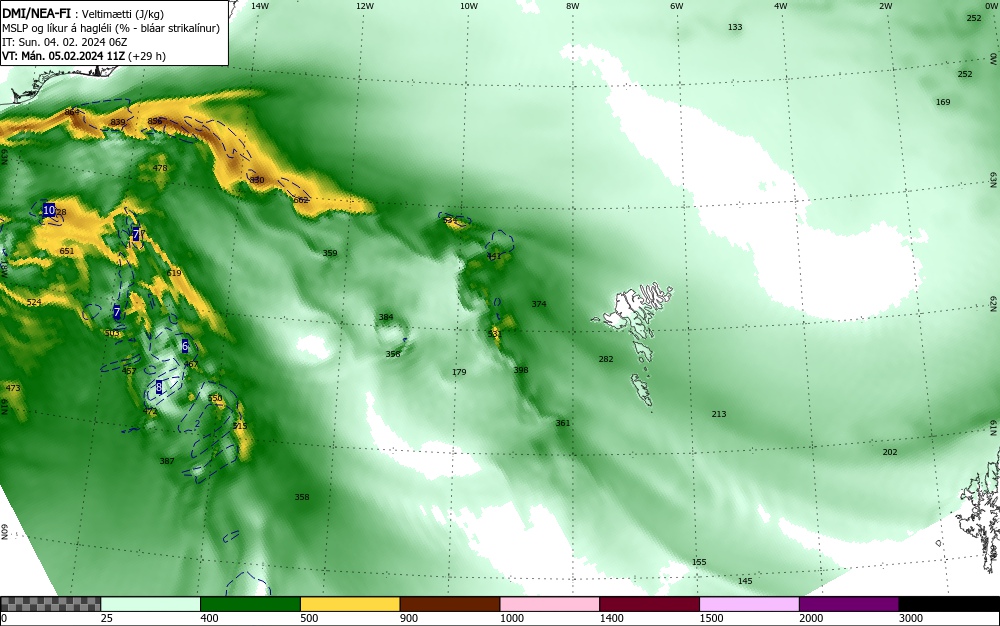Click the CAPE value 359
Viewport: 1000px width, 626px height.
tap(330, 253)
